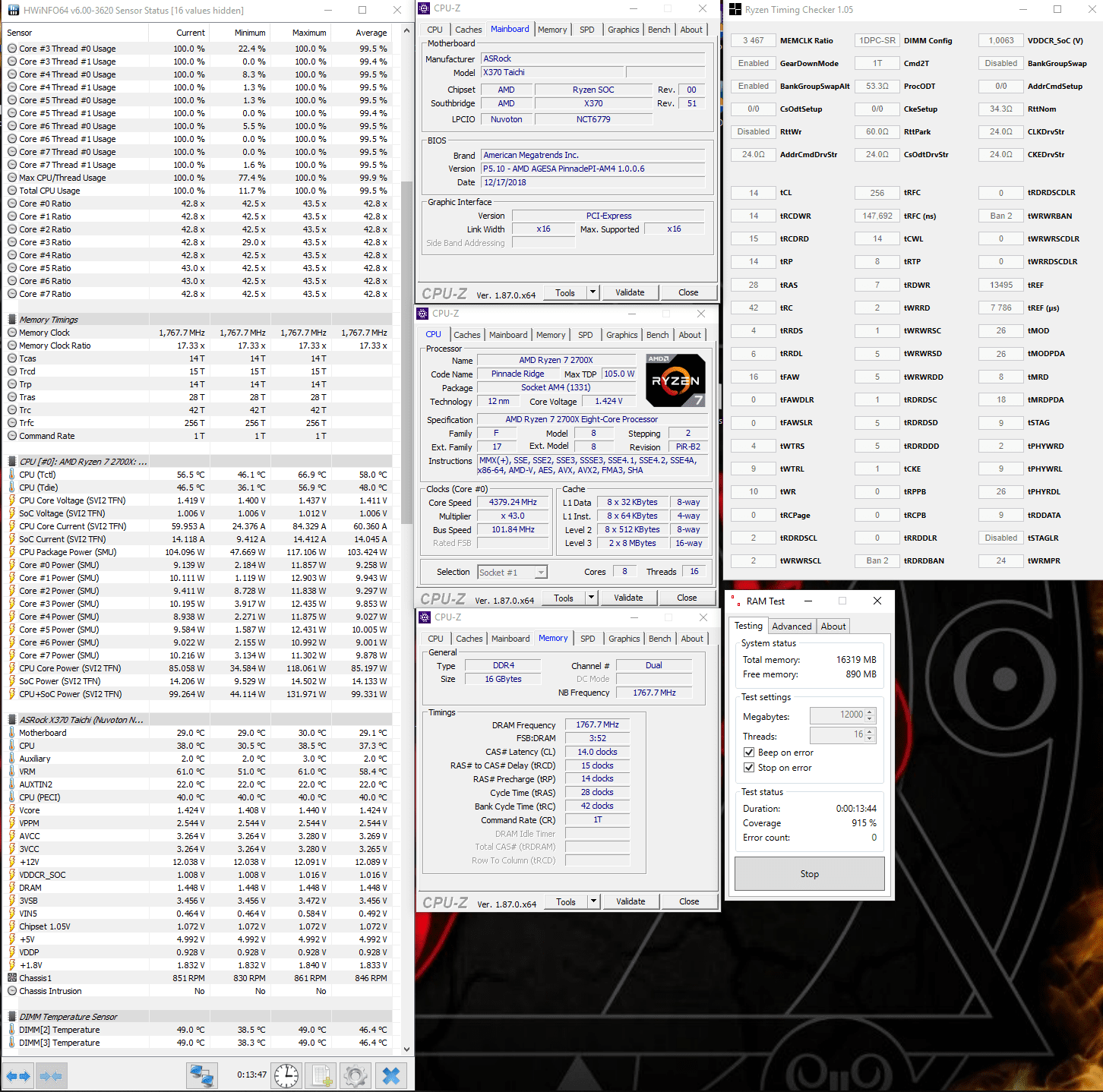Viewport: 1103px width, 1092px height.
Task: Click Close in the CPU tab CPU-Z window
Action: click(x=687, y=598)
